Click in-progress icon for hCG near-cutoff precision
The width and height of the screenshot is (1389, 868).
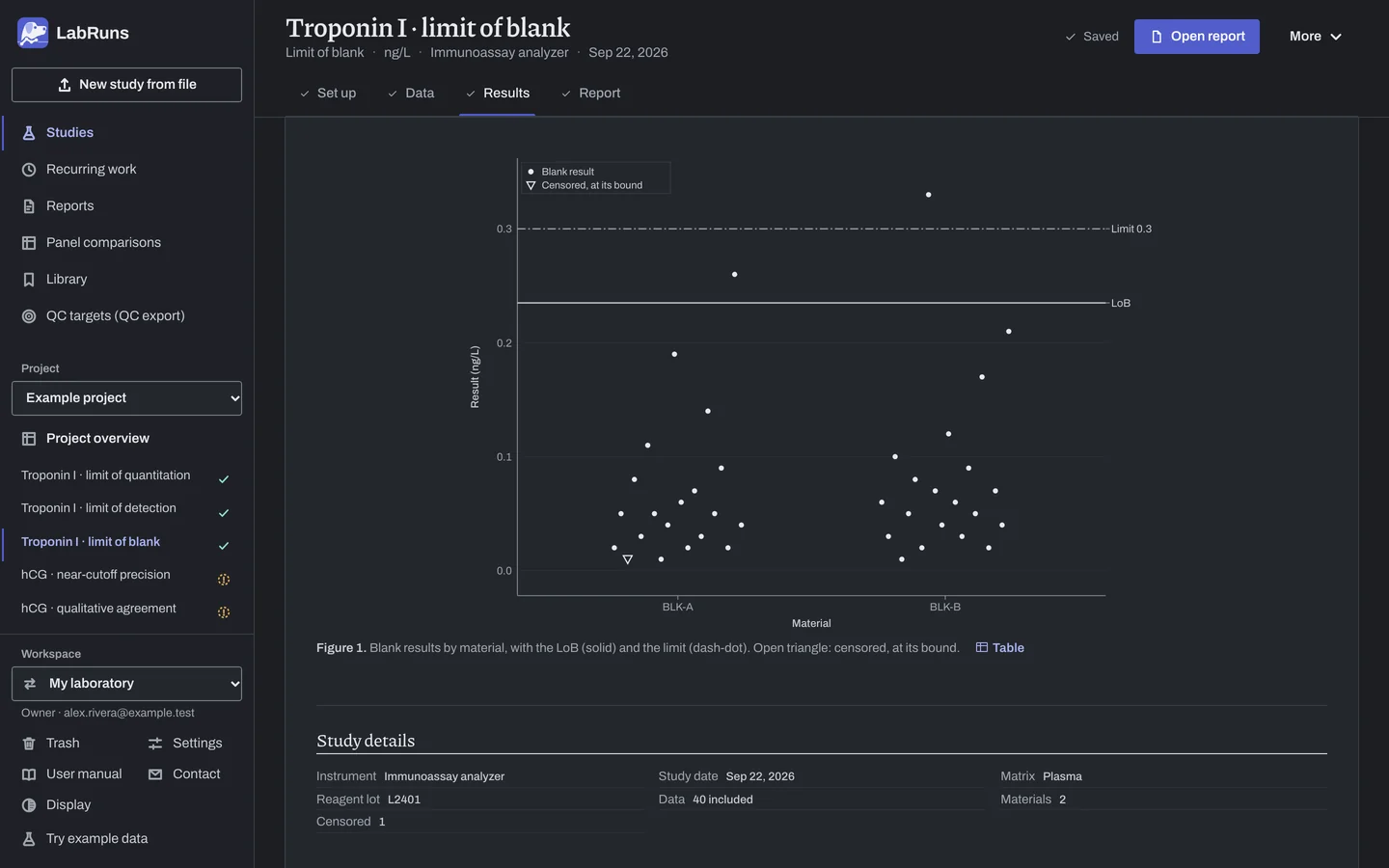(224, 580)
